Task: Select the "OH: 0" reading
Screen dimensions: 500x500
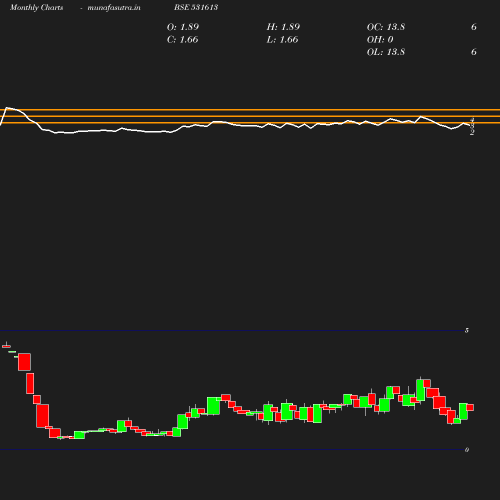Action: [380, 40]
